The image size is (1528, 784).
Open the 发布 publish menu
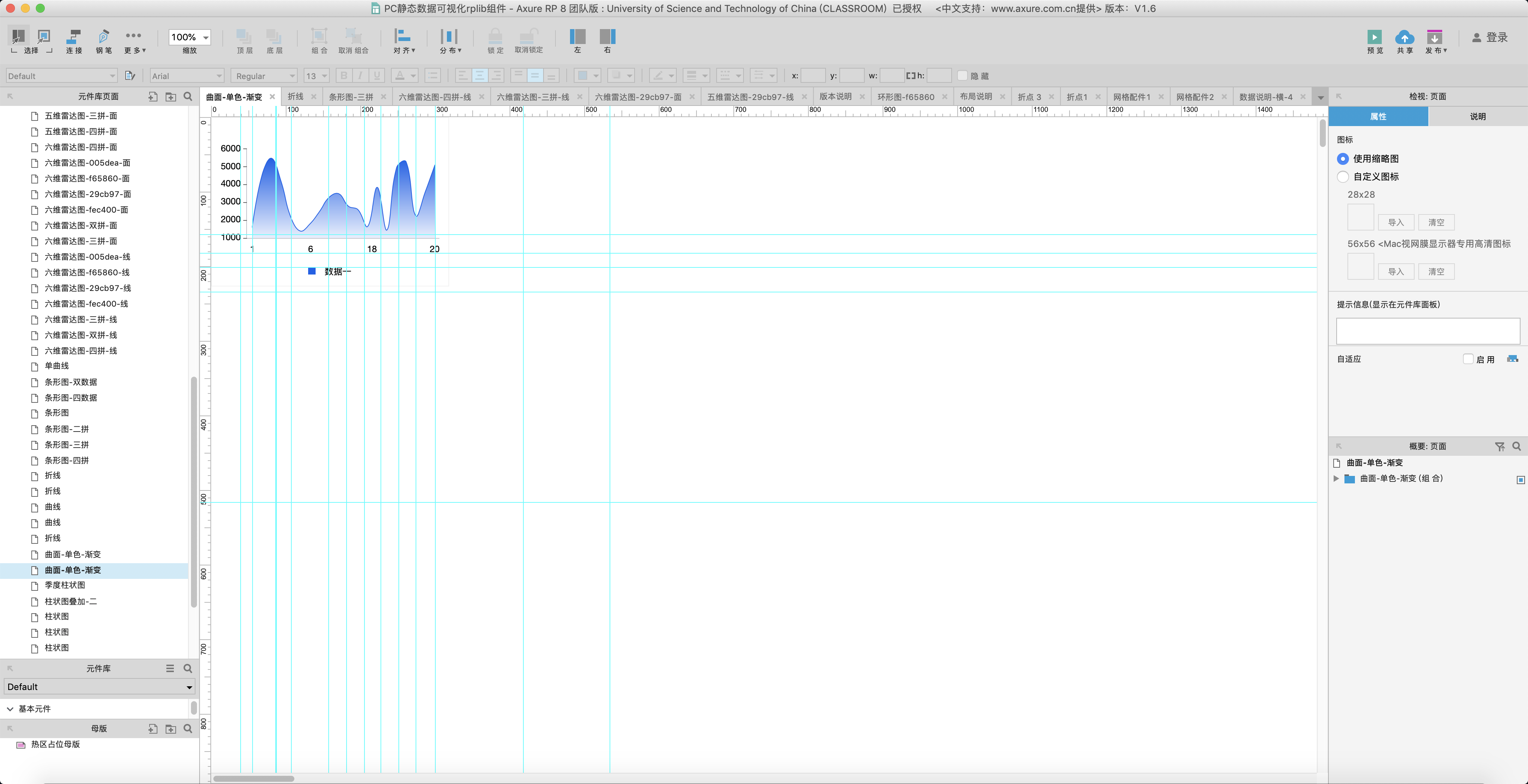tap(1435, 41)
